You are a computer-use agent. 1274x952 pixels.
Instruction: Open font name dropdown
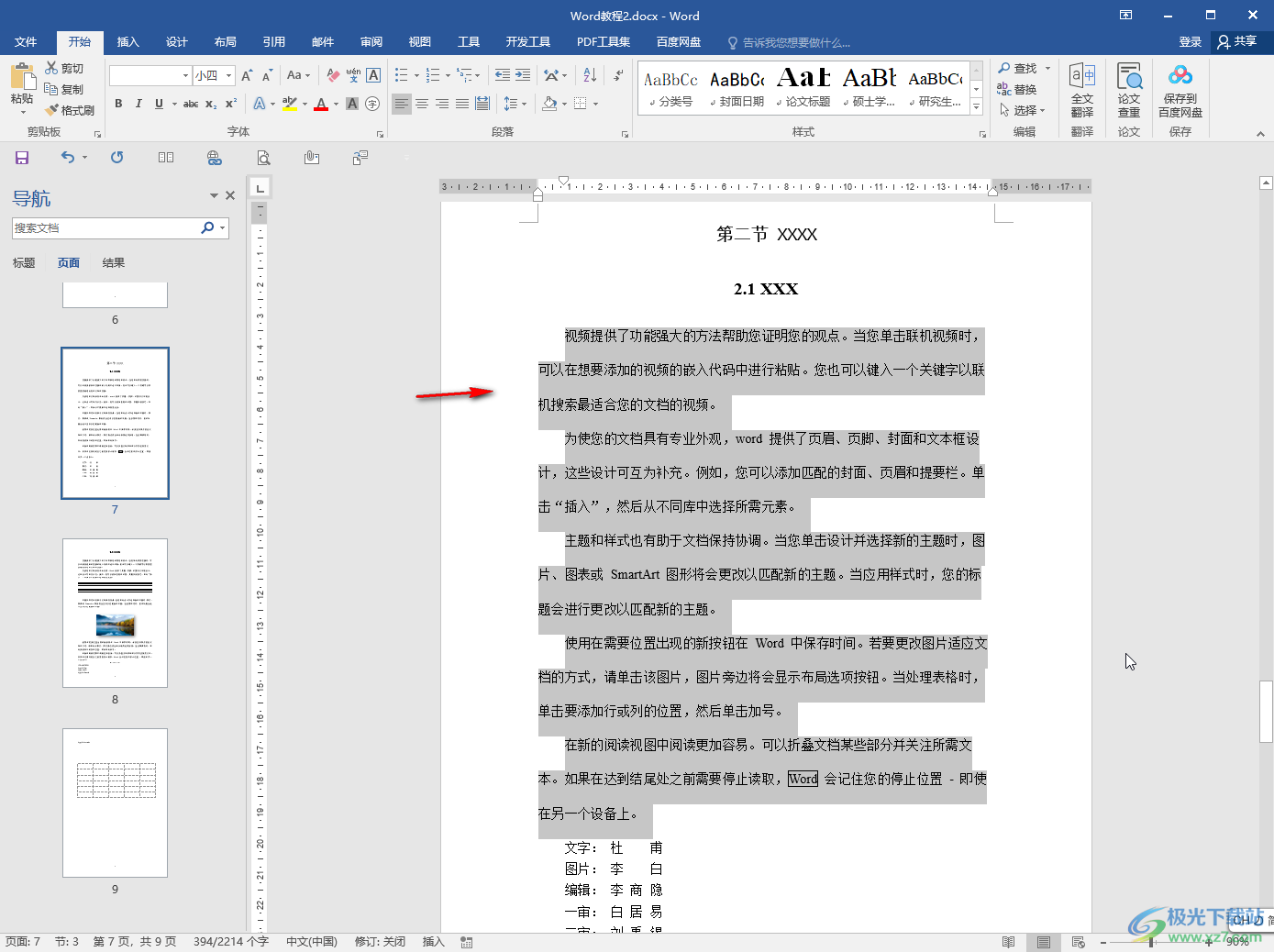[185, 75]
